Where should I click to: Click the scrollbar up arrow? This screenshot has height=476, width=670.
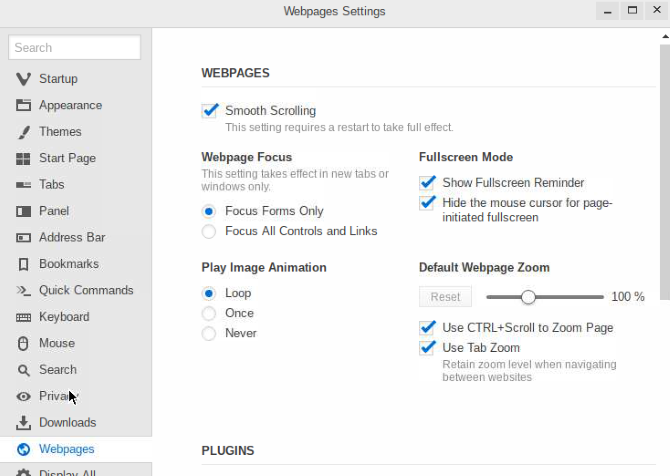(x=665, y=37)
